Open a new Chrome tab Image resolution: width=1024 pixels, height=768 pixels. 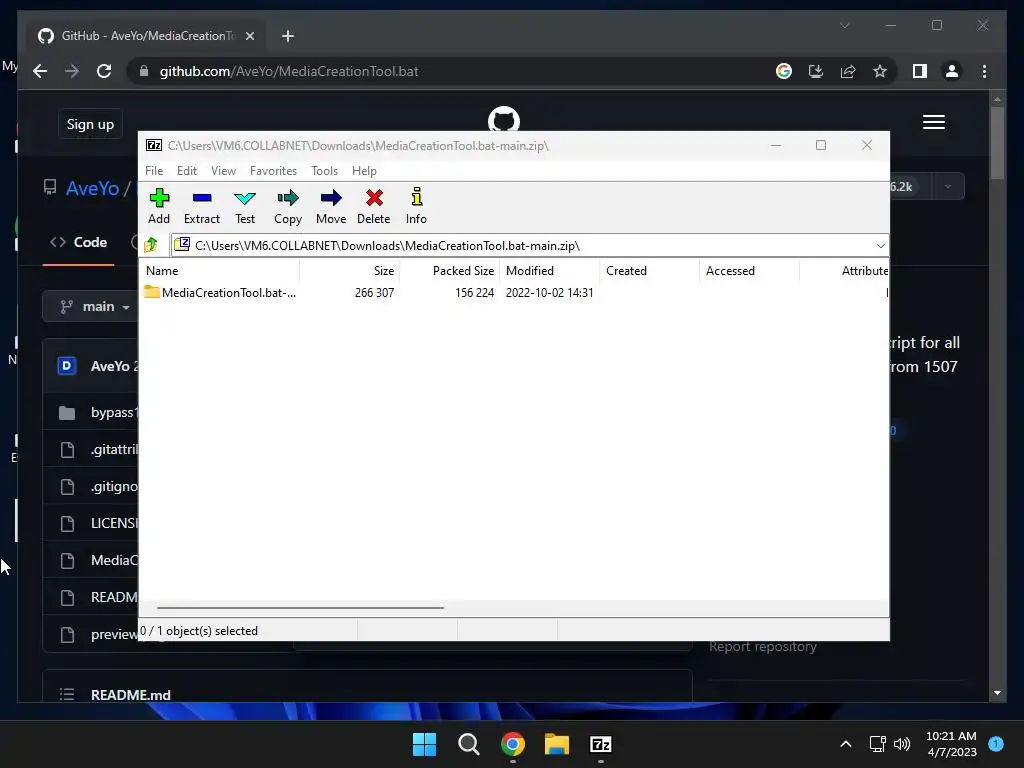(288, 36)
